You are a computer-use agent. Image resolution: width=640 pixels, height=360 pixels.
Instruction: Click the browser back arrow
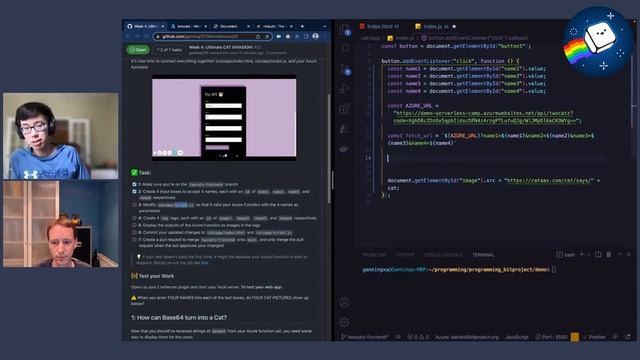(x=128, y=36)
